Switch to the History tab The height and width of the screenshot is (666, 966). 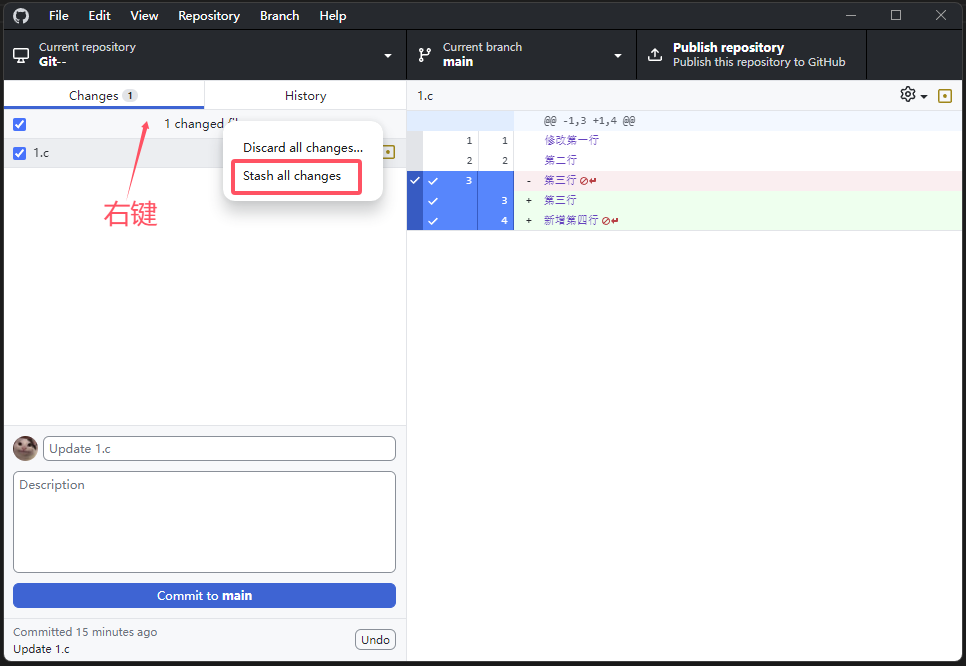(x=305, y=96)
